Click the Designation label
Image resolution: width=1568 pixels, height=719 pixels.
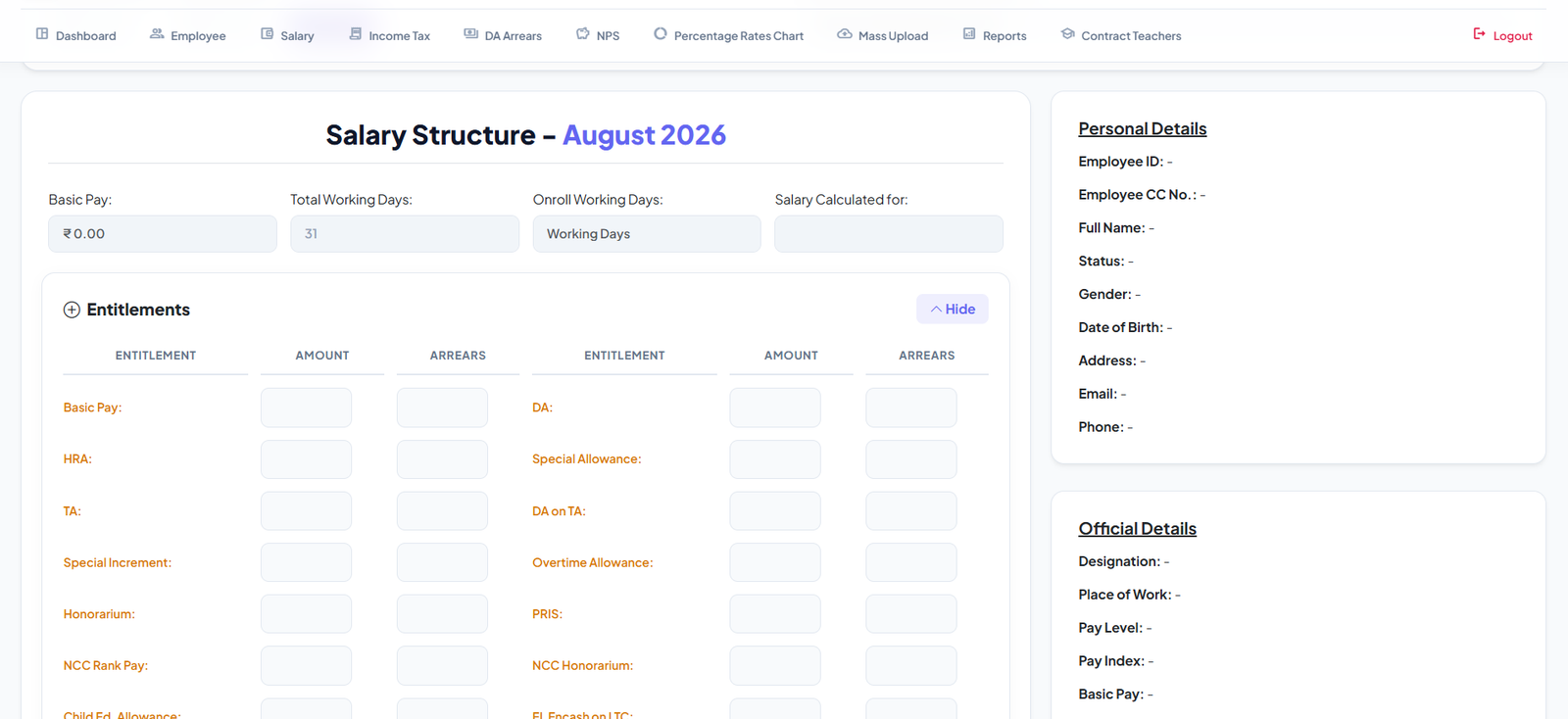click(1119, 561)
